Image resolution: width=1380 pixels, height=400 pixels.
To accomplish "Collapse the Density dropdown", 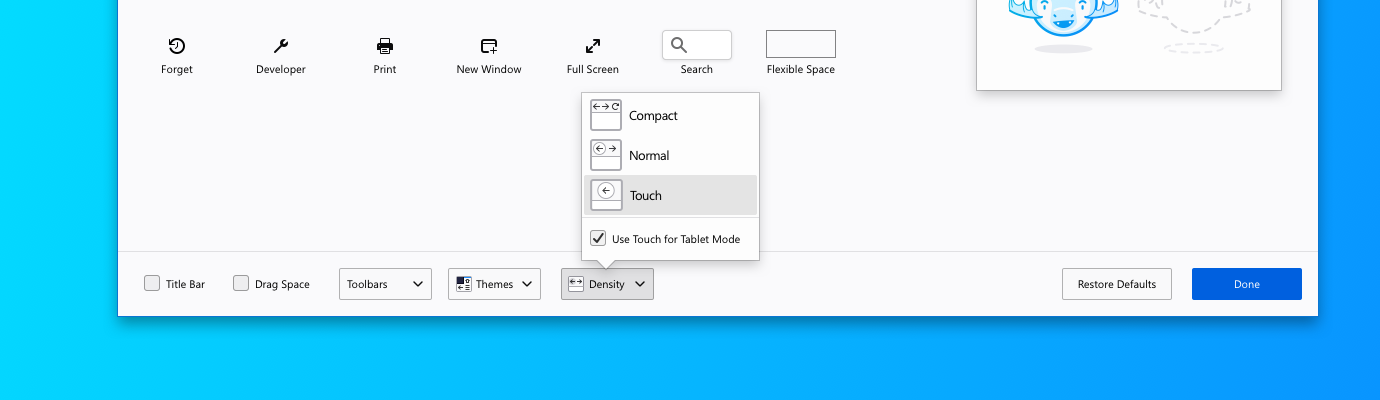I will 607,284.
